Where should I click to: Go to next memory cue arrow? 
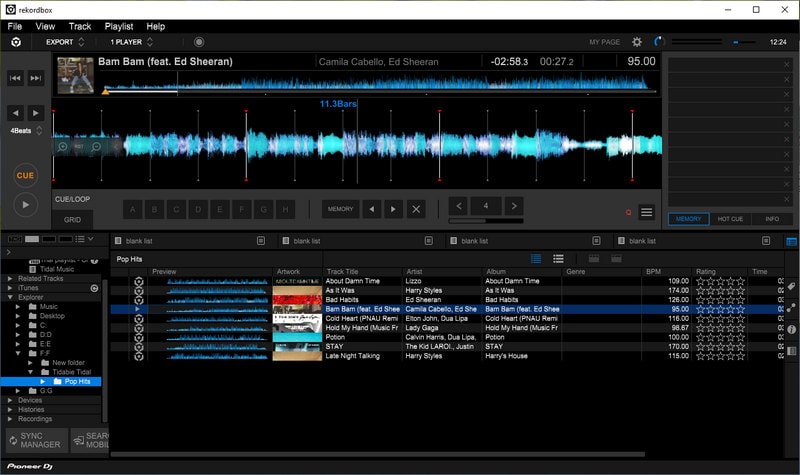(393, 209)
